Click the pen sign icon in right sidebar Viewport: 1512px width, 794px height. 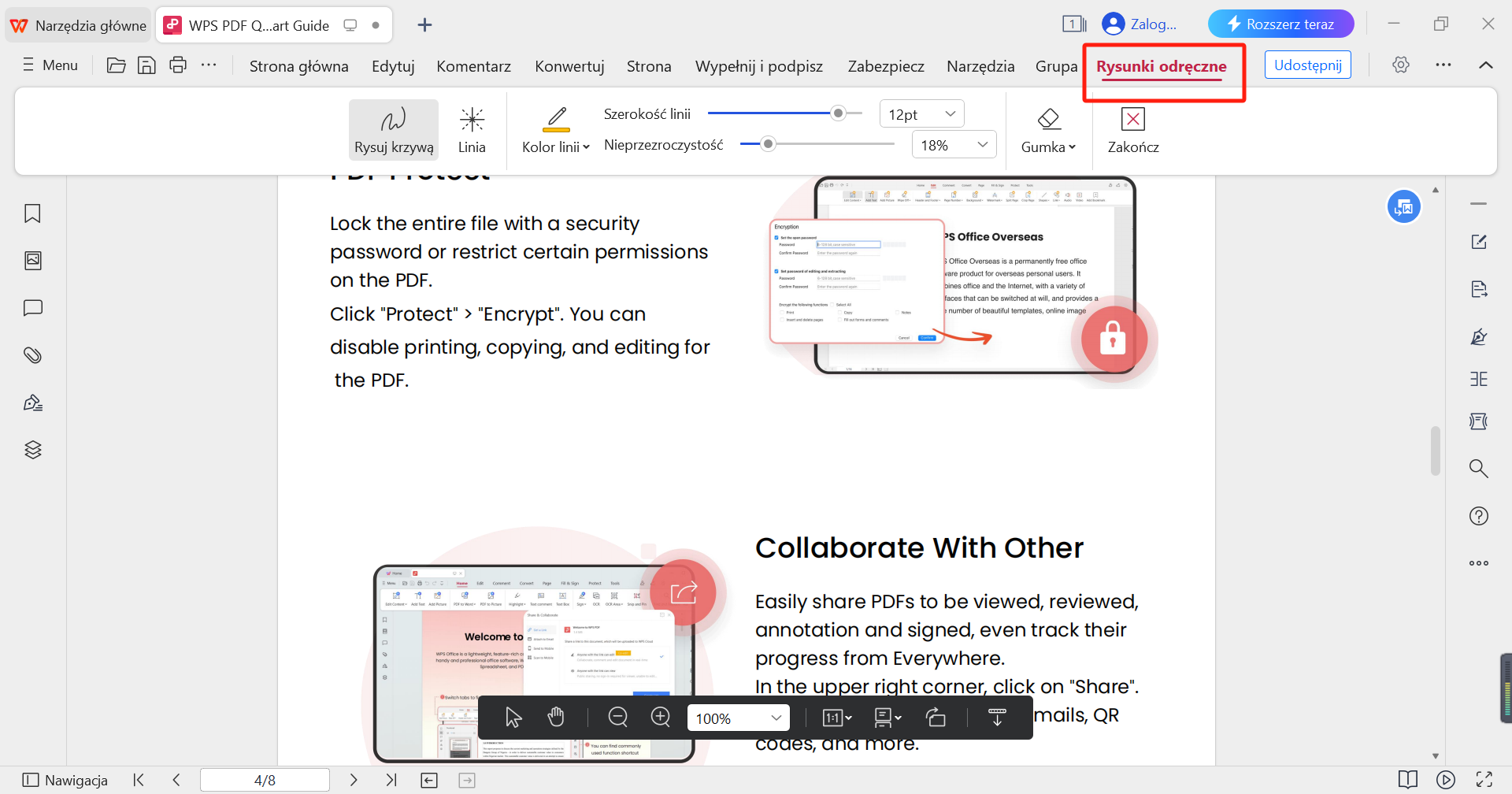pos(1479,337)
